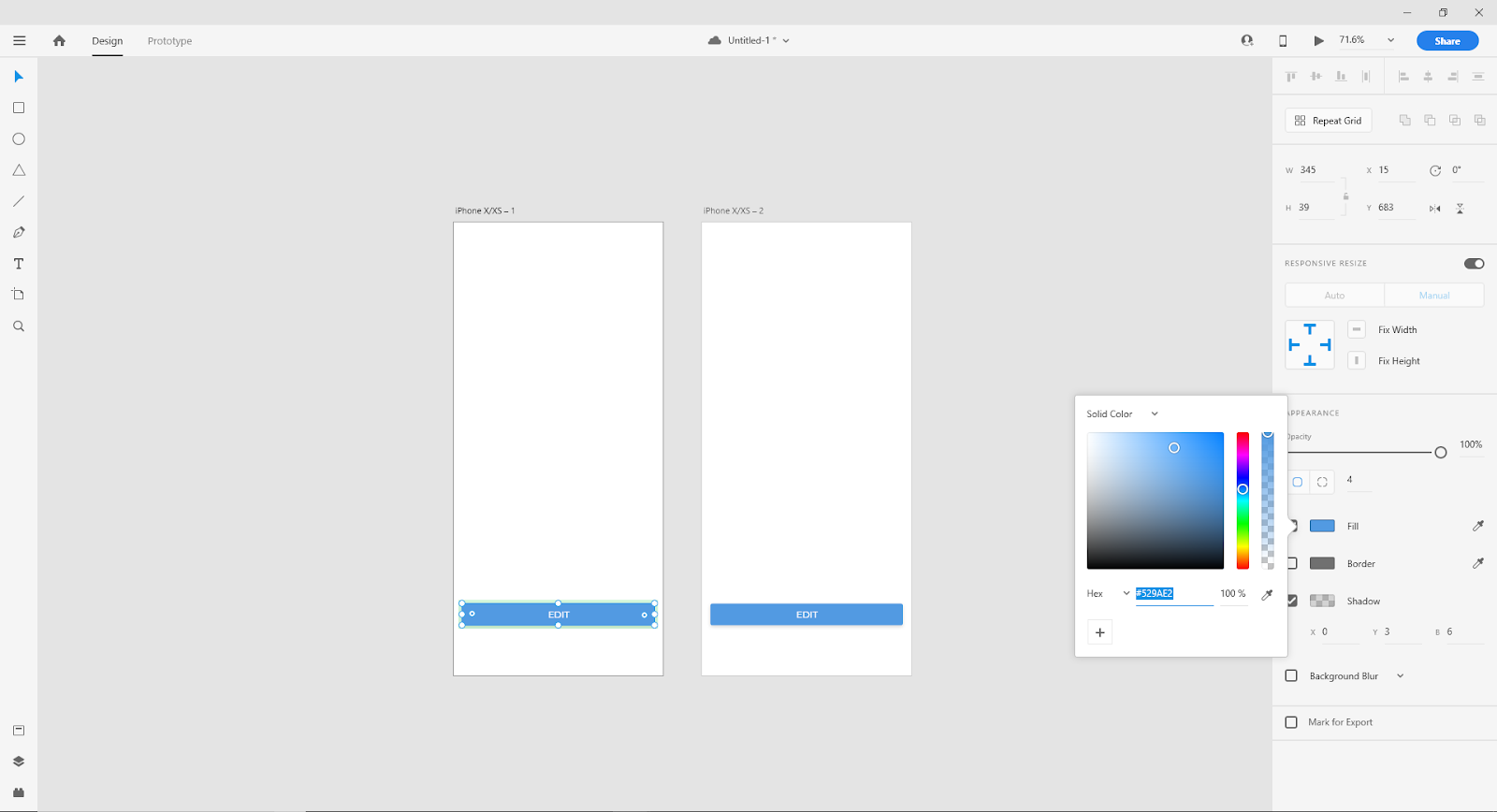The height and width of the screenshot is (812, 1497).
Task: Click EDIT button on iPhone X/XS – 2
Action: click(x=807, y=615)
